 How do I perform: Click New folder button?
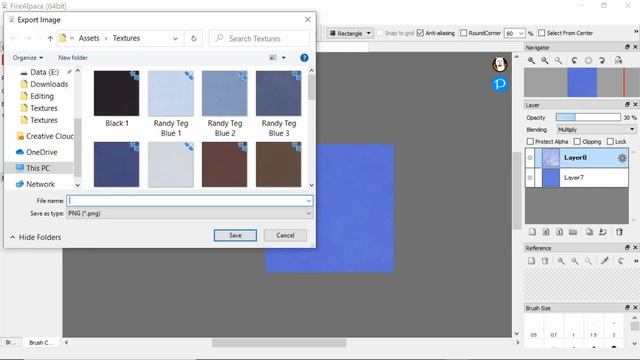coord(73,58)
